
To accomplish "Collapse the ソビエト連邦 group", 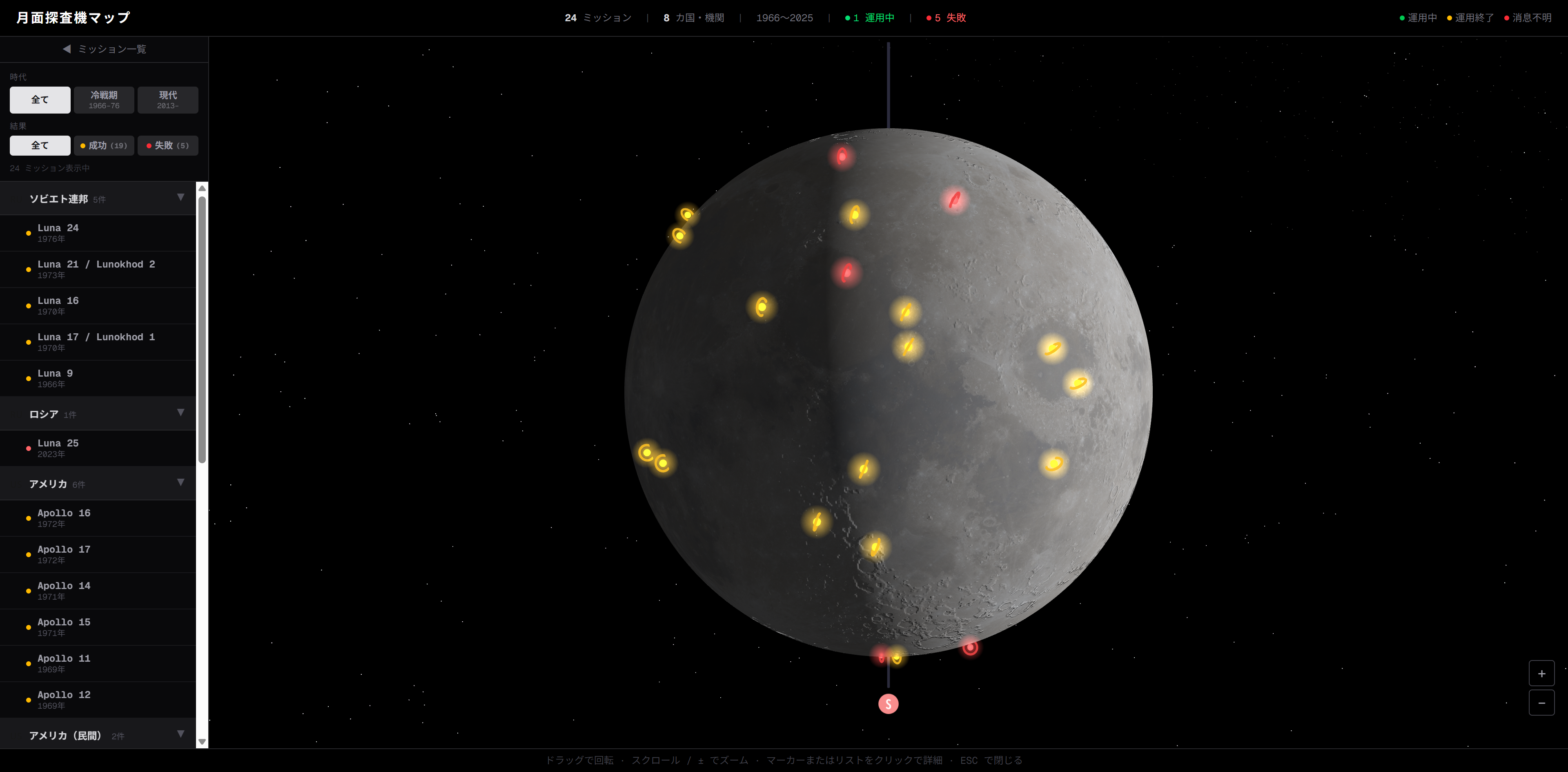I will pos(181,197).
